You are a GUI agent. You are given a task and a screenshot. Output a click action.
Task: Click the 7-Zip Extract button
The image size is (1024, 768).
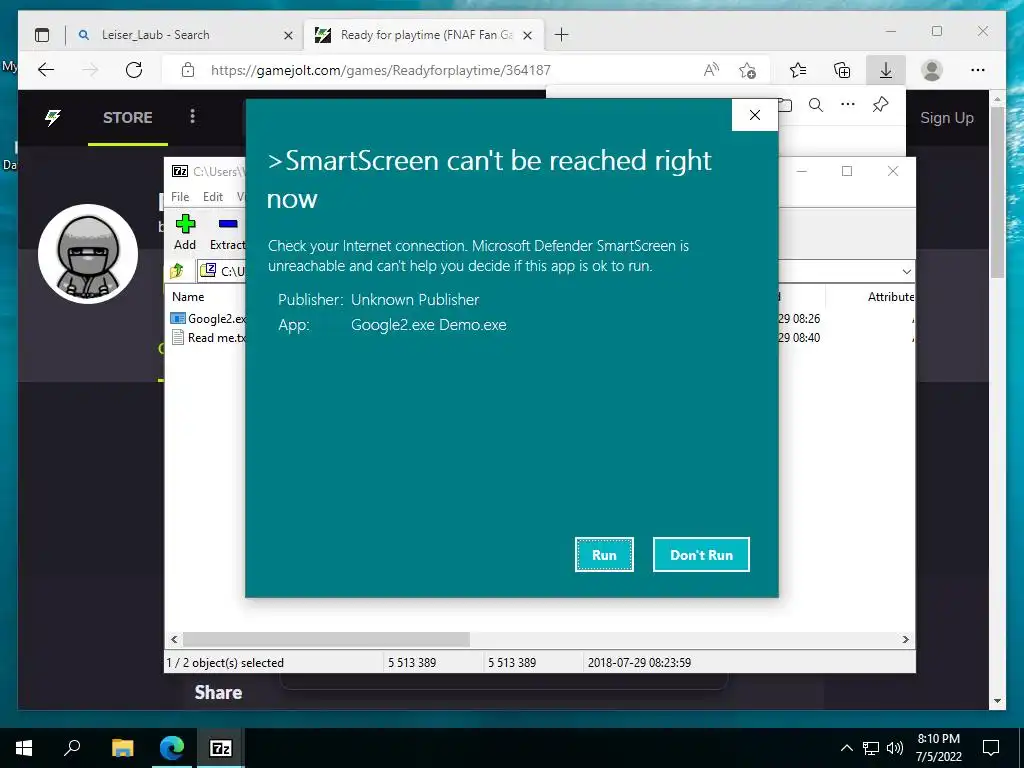227,232
